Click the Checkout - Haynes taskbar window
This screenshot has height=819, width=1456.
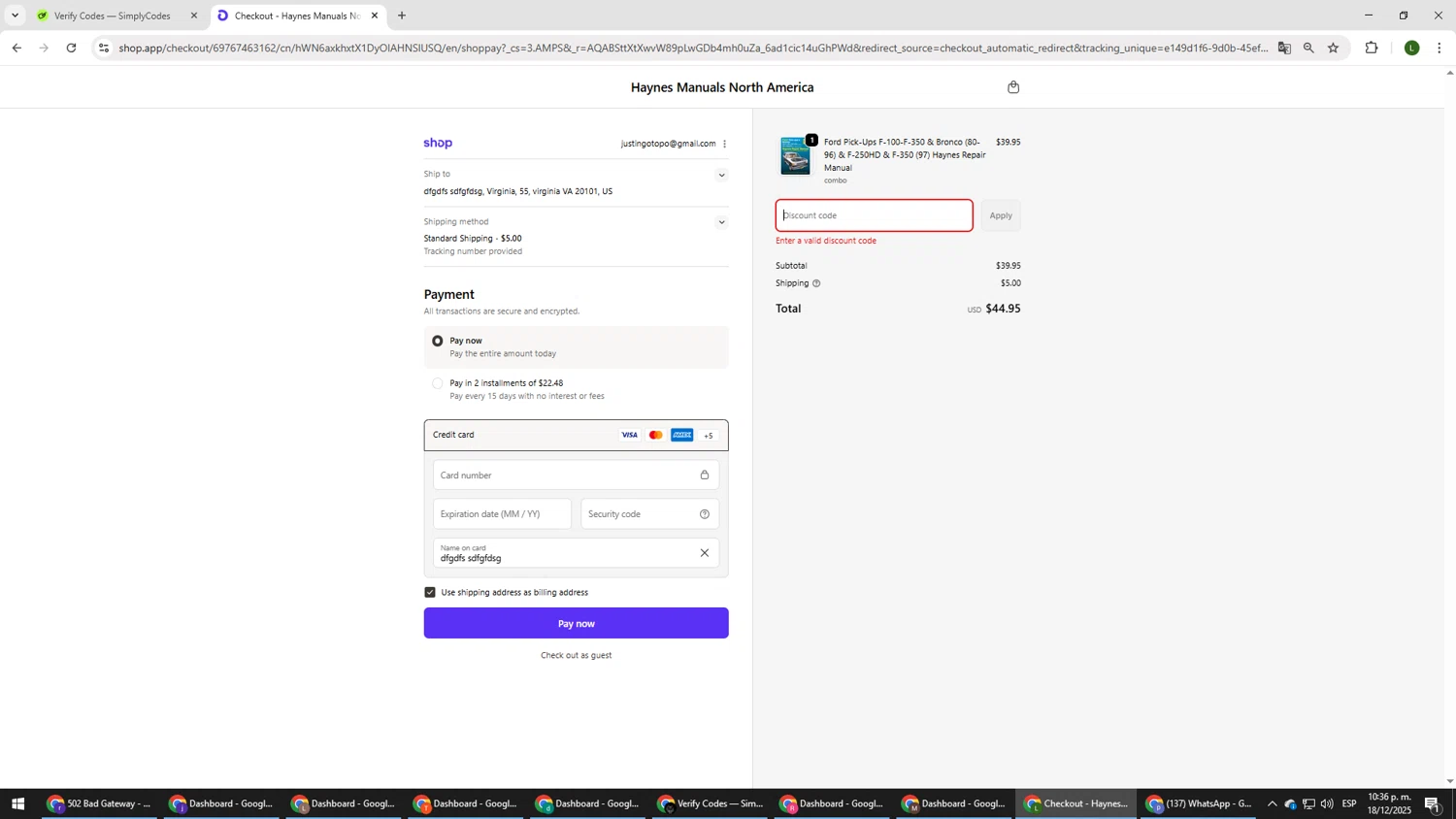(1077, 803)
